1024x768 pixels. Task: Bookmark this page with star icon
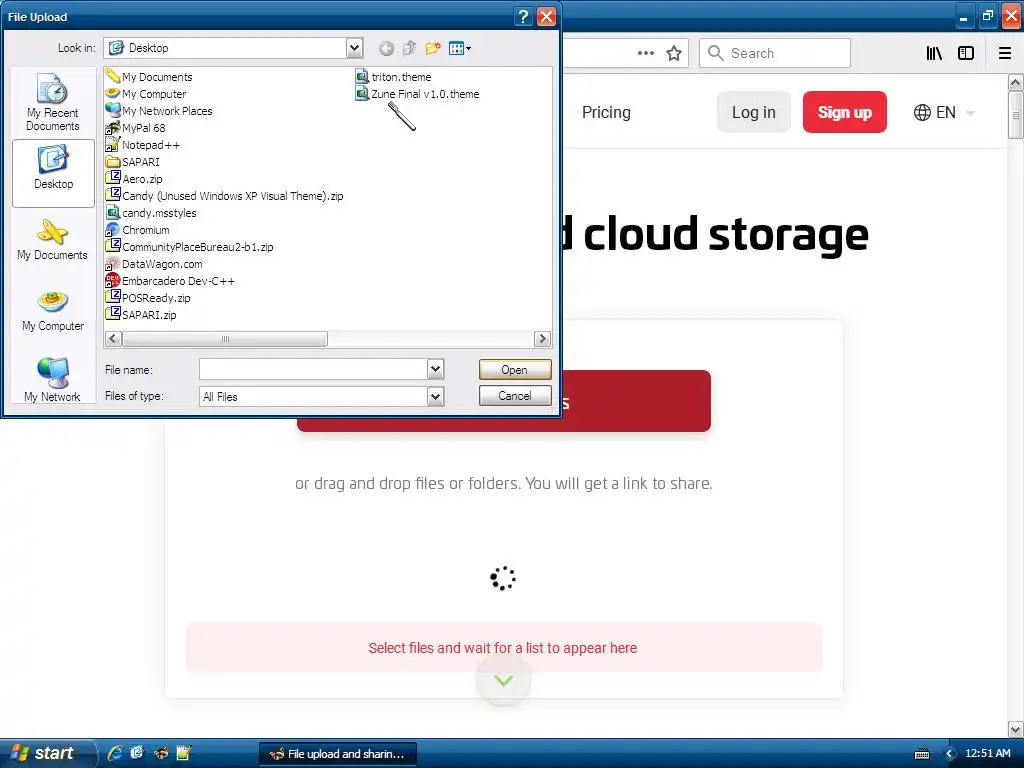pyautogui.click(x=674, y=53)
